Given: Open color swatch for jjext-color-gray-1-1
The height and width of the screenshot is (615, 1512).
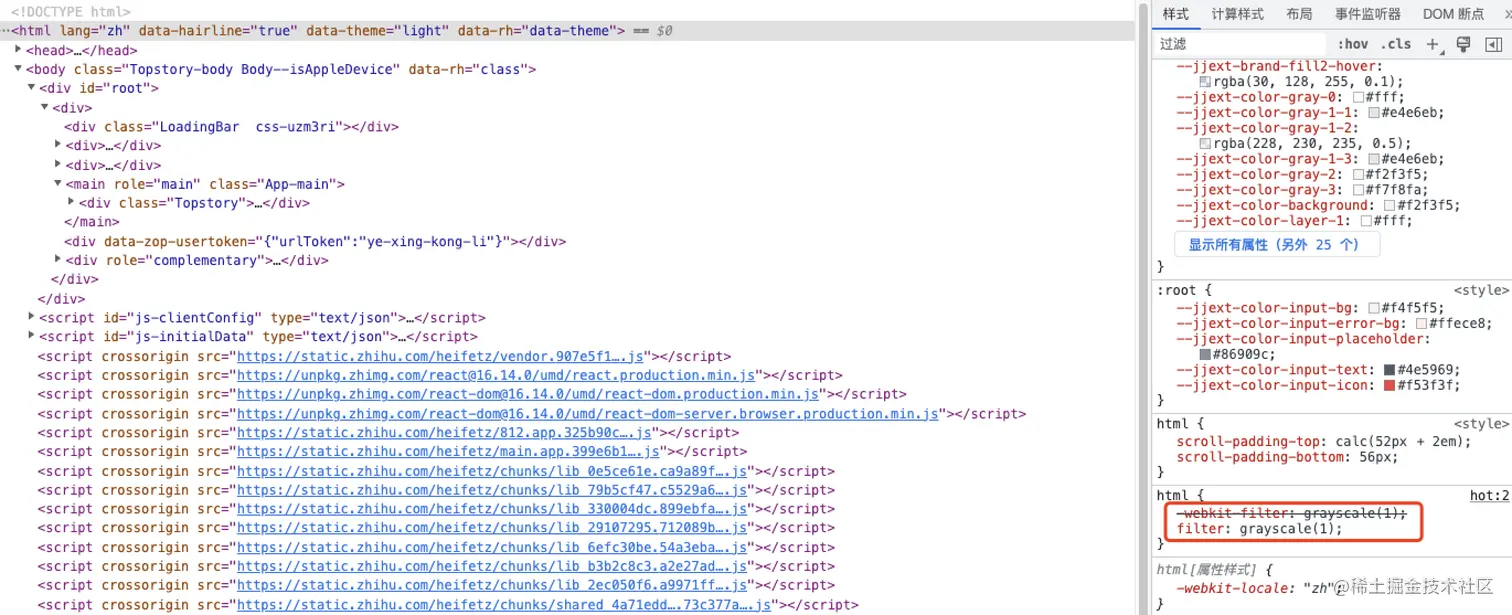Looking at the screenshot, I should 1374,113.
